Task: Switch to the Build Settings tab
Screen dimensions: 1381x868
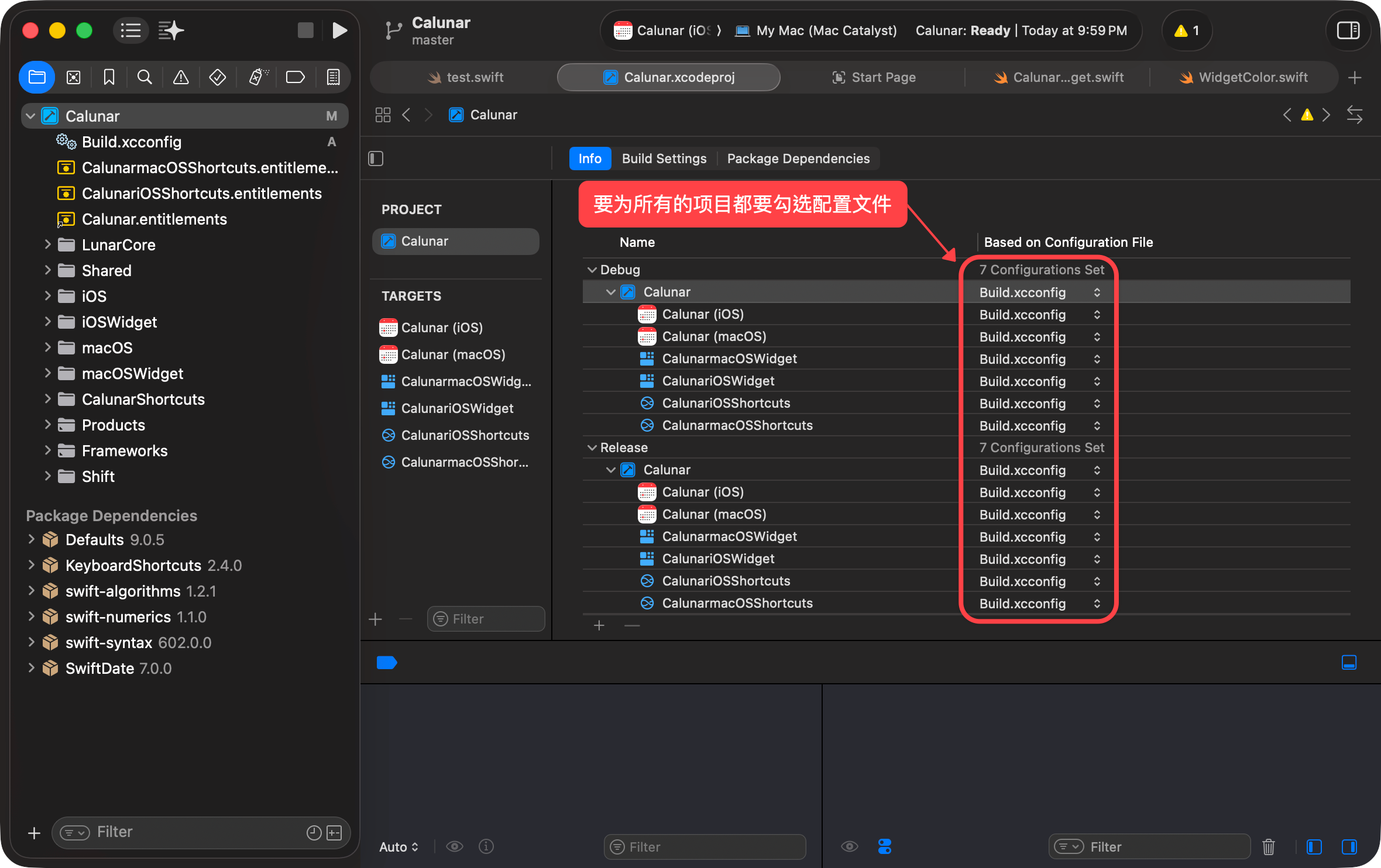Action: tap(664, 159)
